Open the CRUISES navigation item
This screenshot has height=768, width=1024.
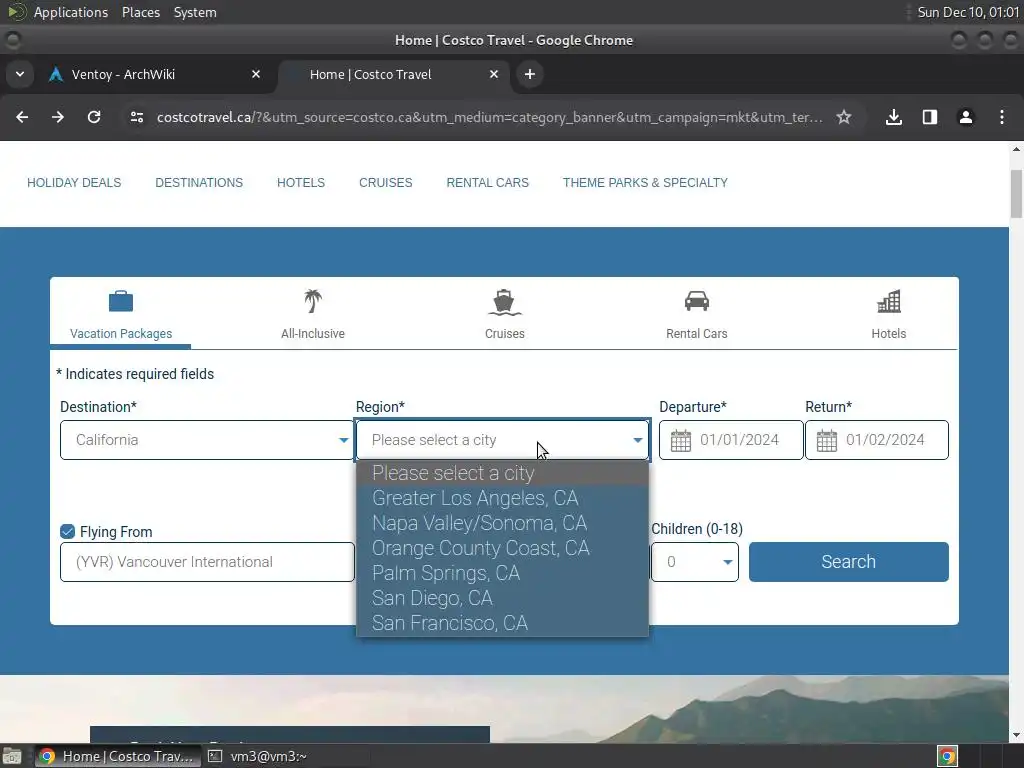pos(386,183)
